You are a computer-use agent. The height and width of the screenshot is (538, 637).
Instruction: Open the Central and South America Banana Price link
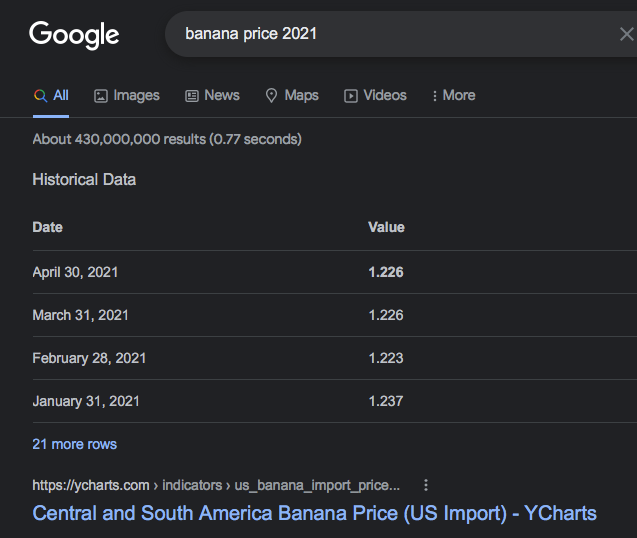[314, 513]
